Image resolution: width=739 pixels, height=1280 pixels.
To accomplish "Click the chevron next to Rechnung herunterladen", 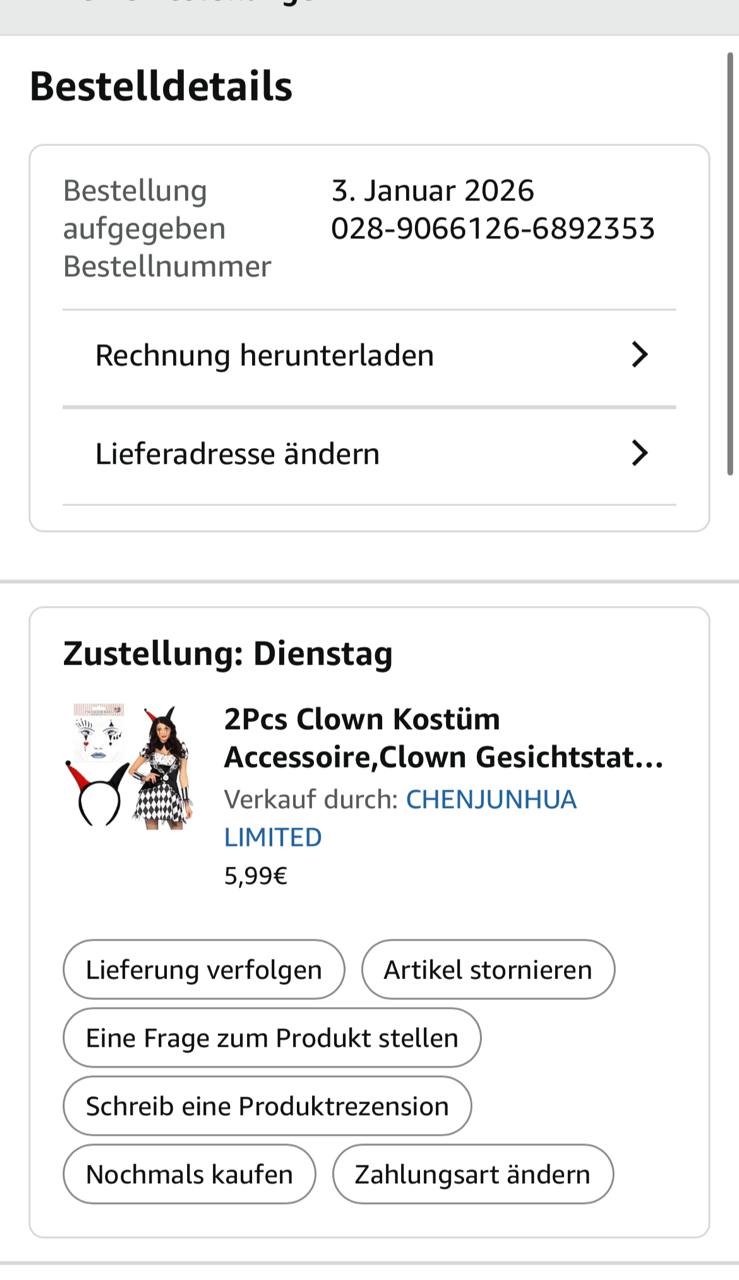I will click(640, 355).
